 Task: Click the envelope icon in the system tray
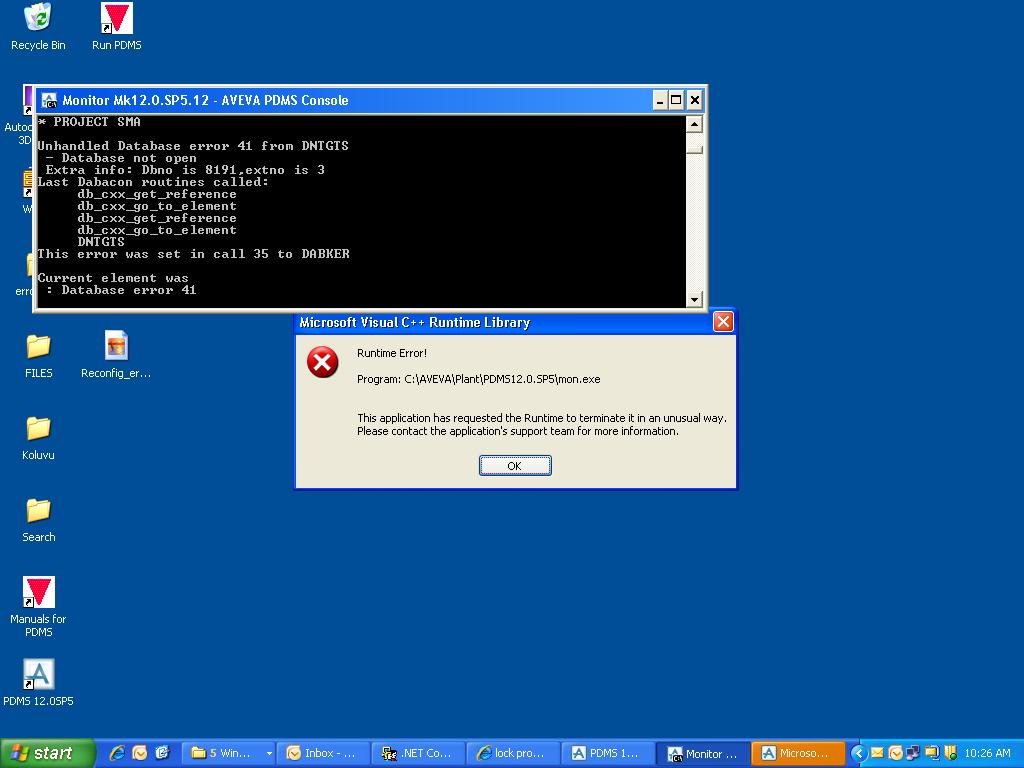point(877,753)
